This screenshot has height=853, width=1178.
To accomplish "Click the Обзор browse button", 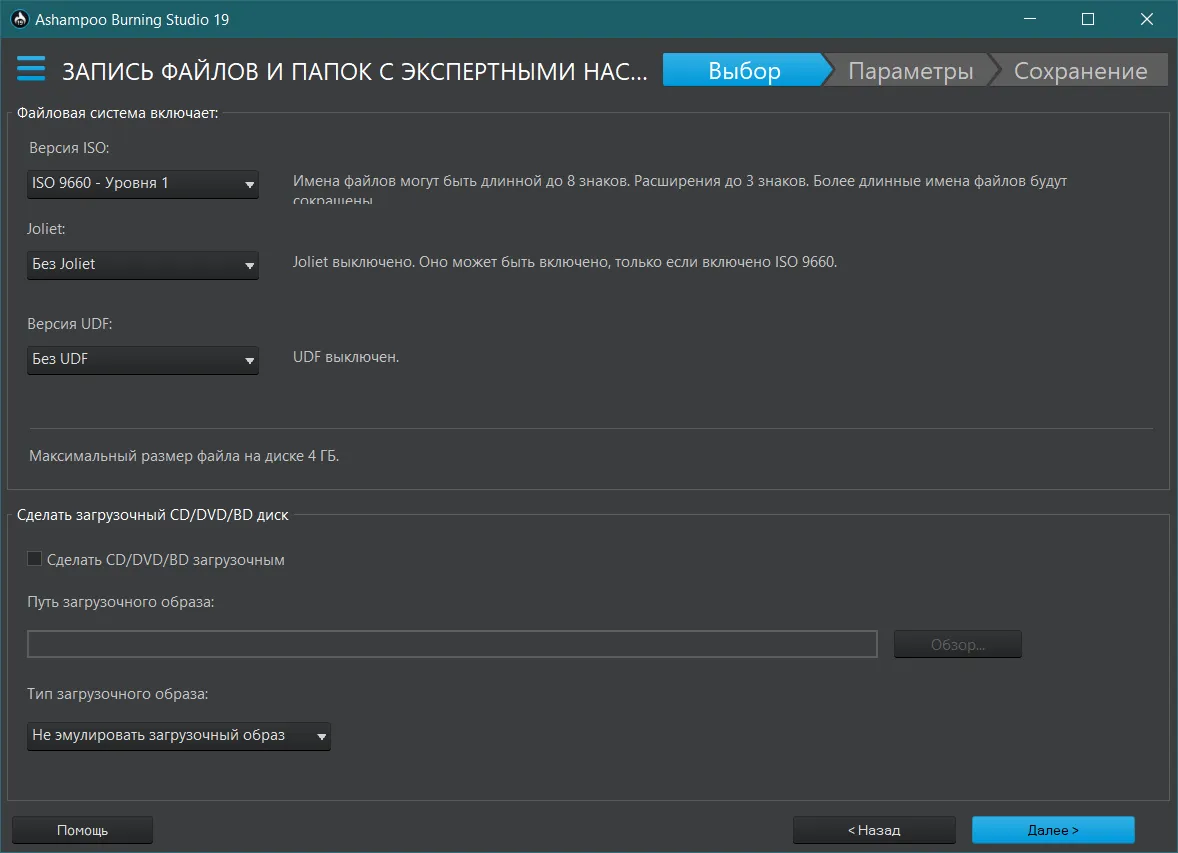I will point(957,645).
